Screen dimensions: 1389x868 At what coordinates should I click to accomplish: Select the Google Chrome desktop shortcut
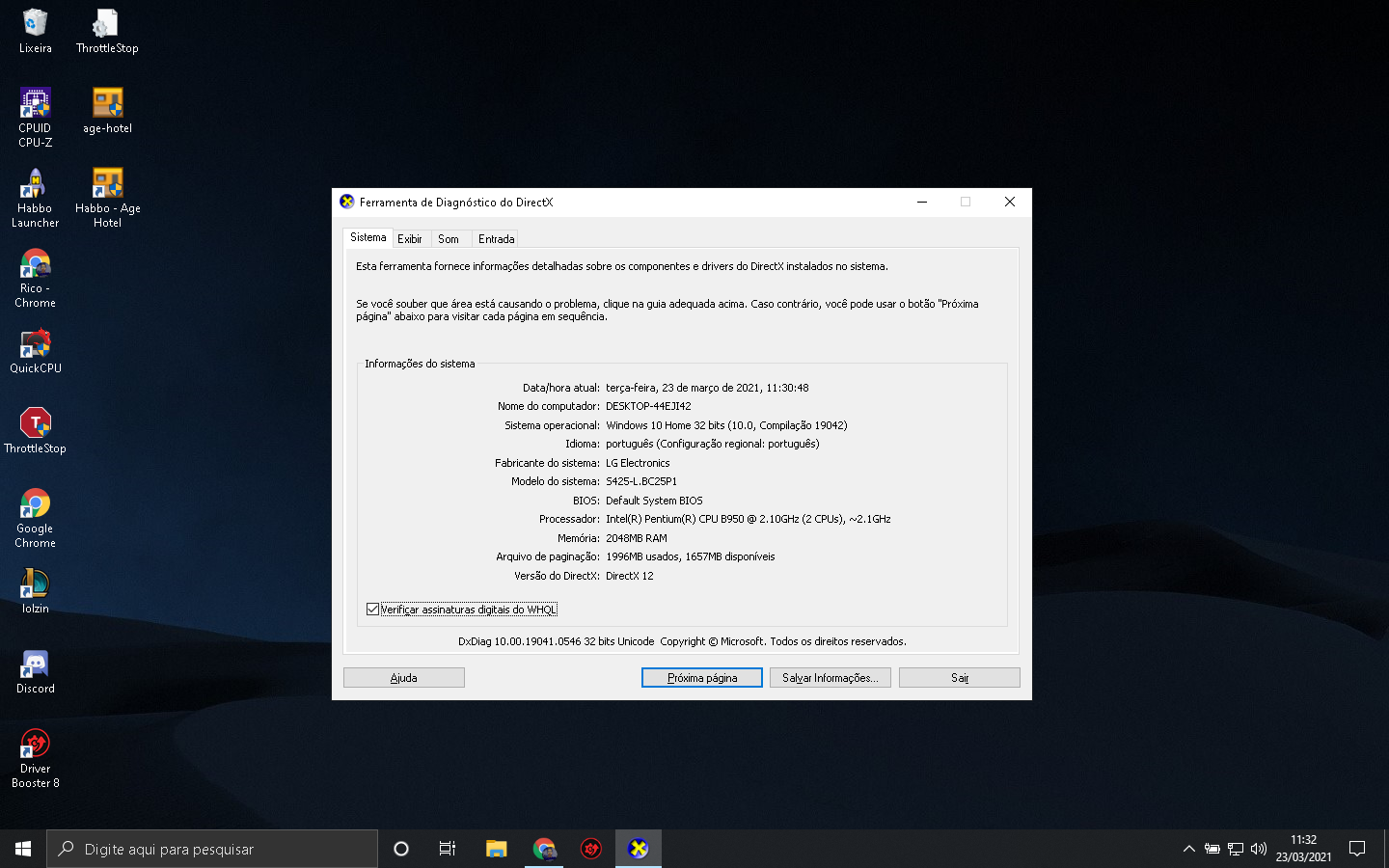[x=35, y=518]
